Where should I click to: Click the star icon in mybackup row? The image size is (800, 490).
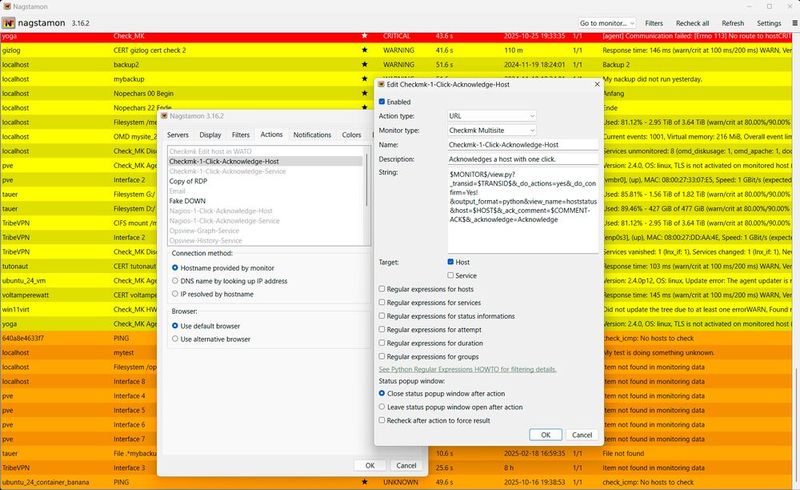[364, 79]
